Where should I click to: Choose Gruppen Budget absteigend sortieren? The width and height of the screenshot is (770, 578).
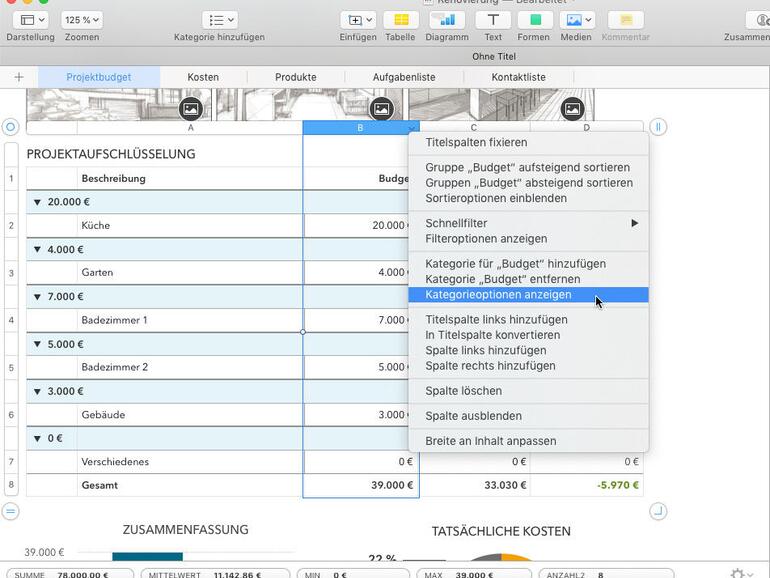pos(528,183)
